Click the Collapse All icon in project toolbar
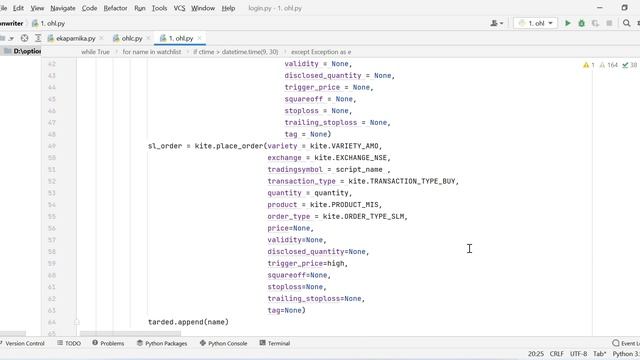Screen dimensions: 640x360 click(x=38, y=38)
